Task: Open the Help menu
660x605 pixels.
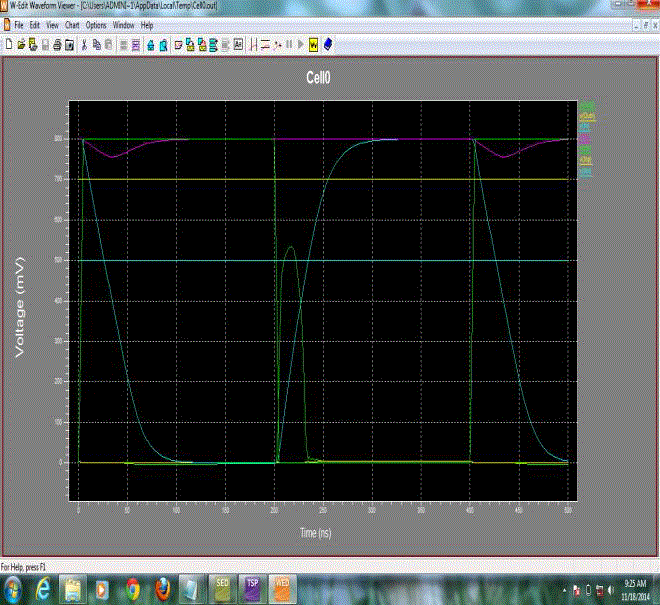Action: [x=147, y=24]
